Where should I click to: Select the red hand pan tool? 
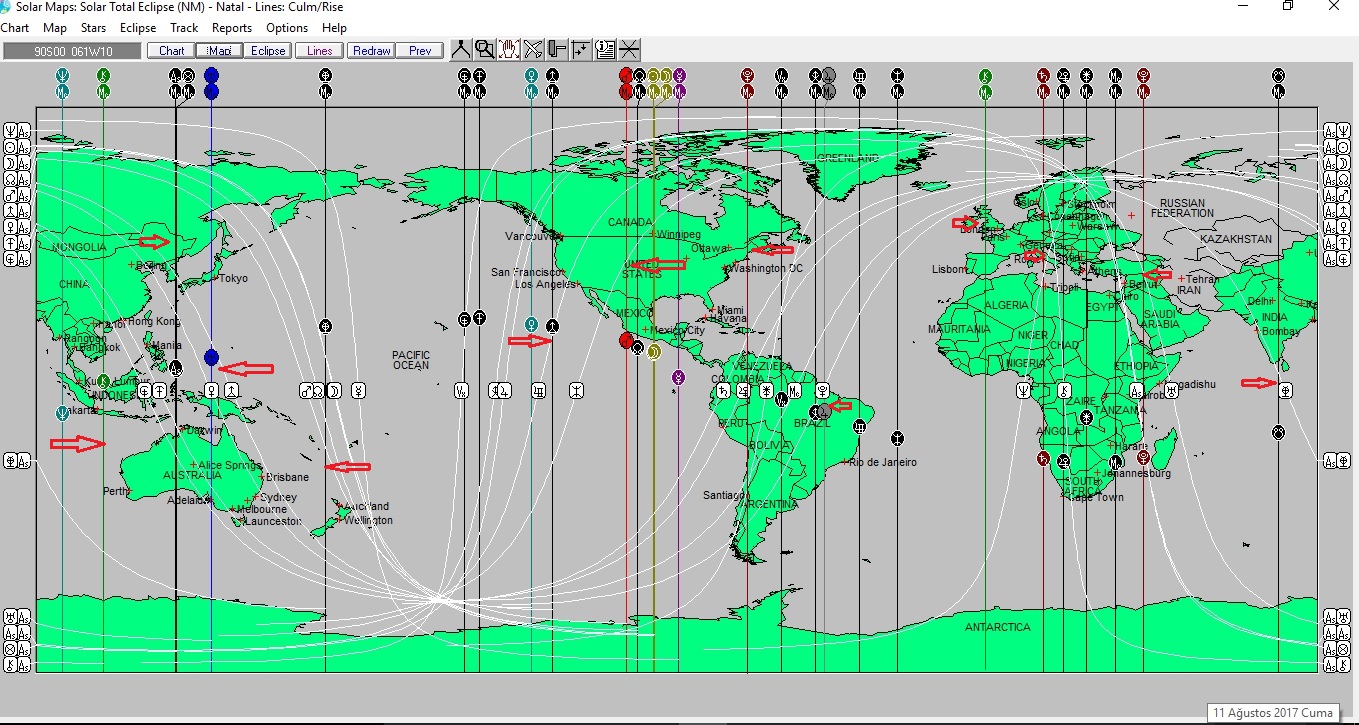pos(509,49)
